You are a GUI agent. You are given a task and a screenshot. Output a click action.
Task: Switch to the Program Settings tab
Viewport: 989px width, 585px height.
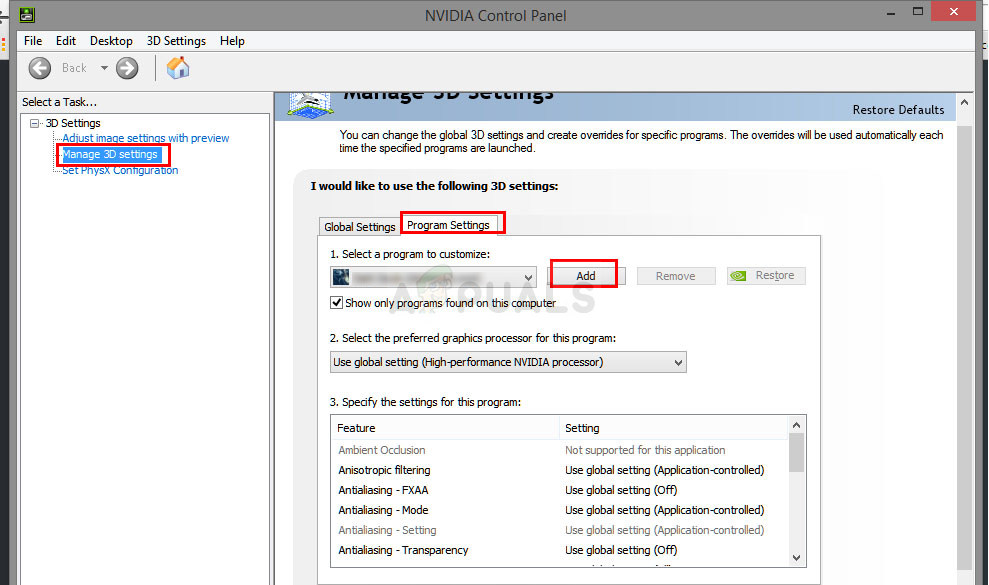[x=448, y=225]
